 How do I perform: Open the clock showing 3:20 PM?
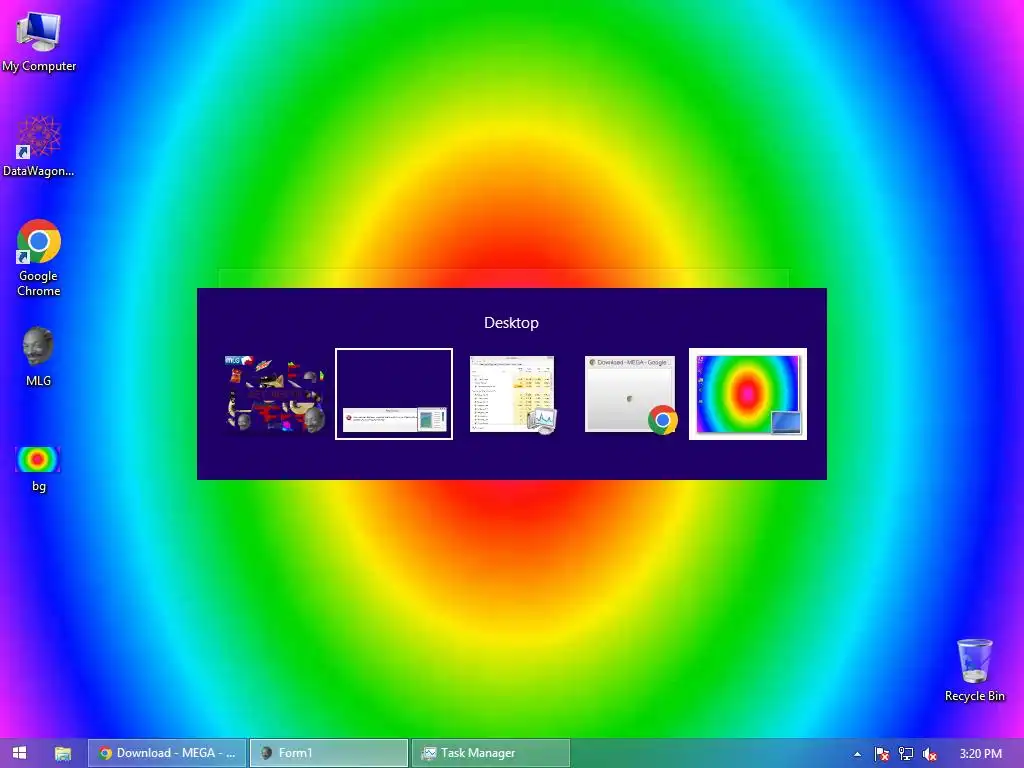[x=980, y=754]
